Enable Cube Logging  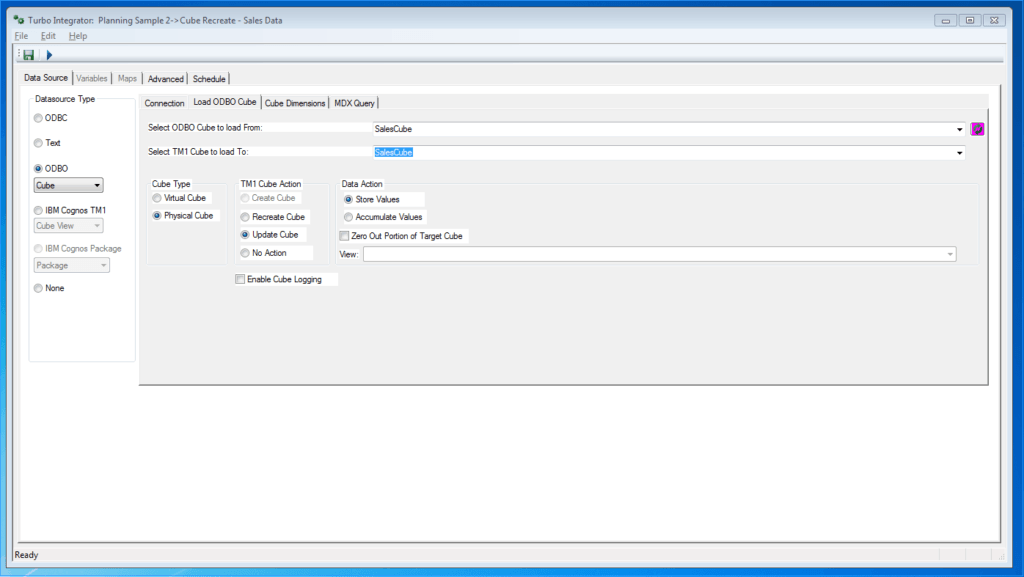point(240,279)
